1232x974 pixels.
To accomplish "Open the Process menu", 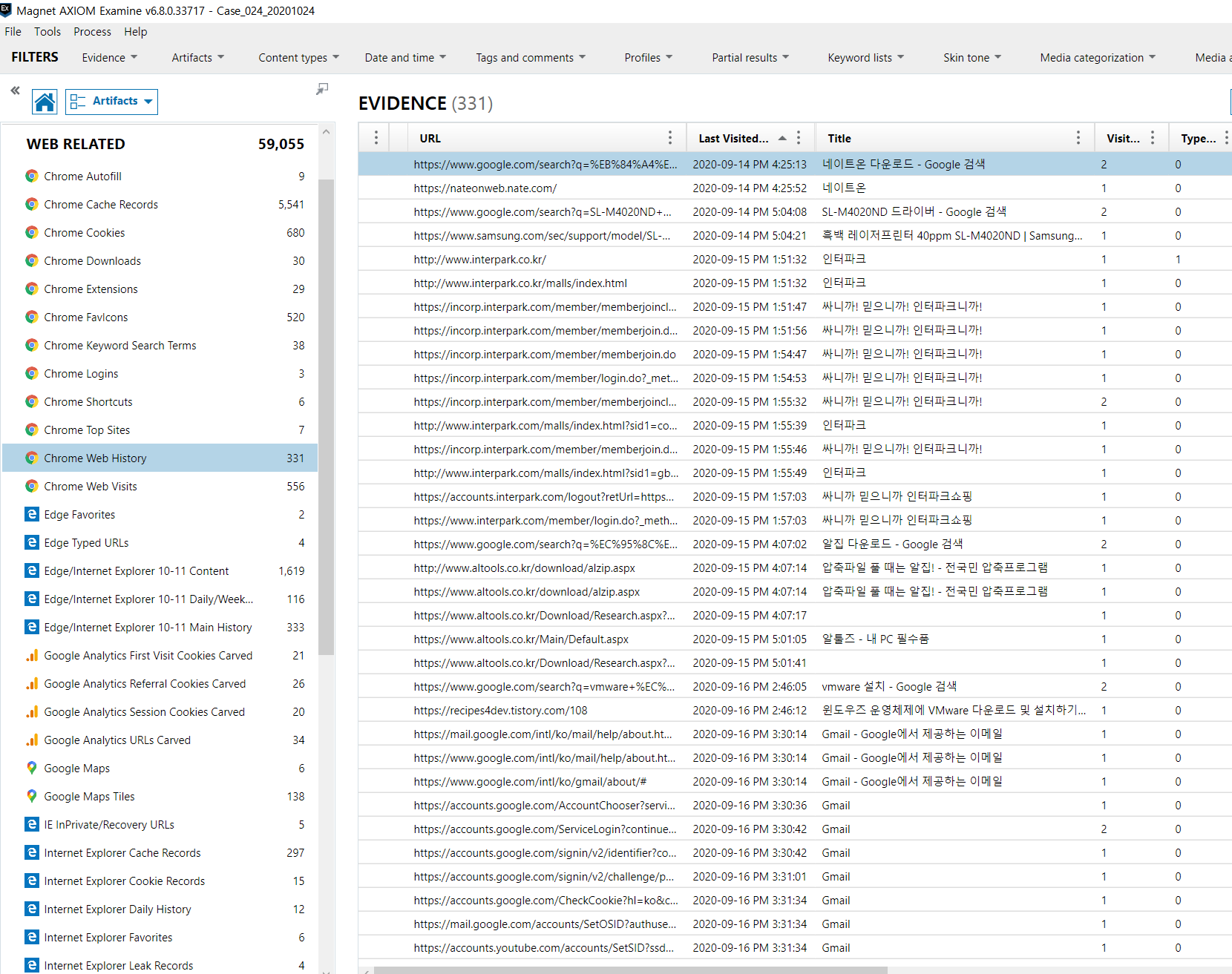I will pos(92,32).
